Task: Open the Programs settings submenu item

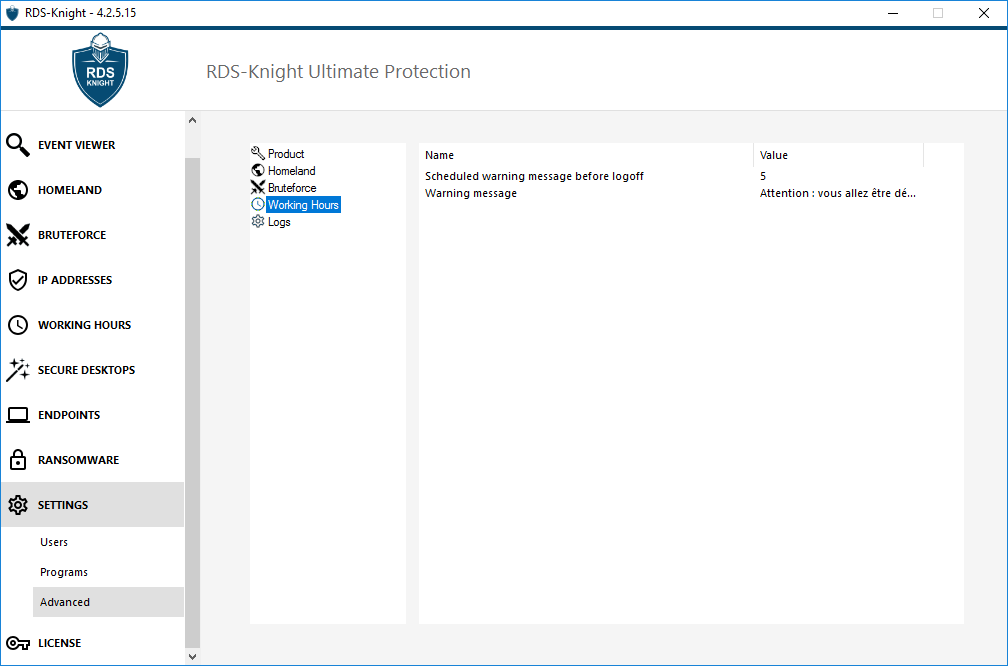Action: 64,572
